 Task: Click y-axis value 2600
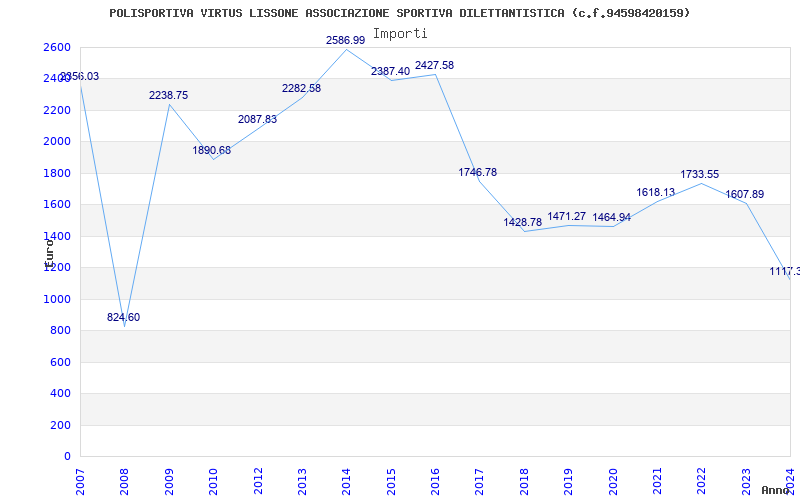[57, 47]
